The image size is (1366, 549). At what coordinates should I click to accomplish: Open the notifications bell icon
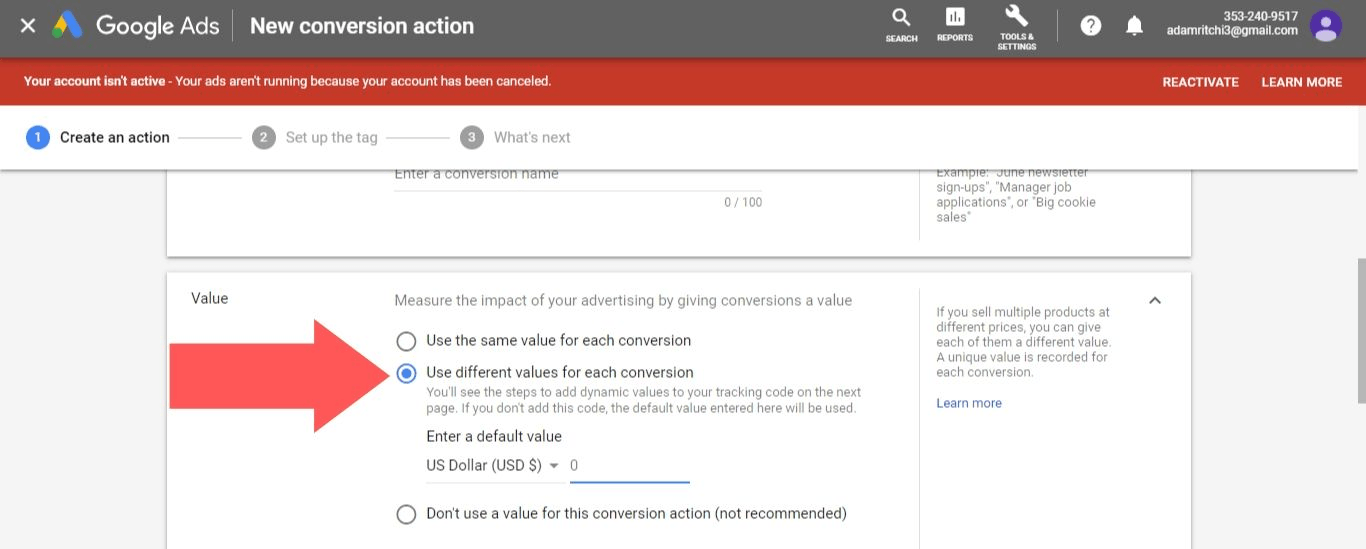[1134, 26]
